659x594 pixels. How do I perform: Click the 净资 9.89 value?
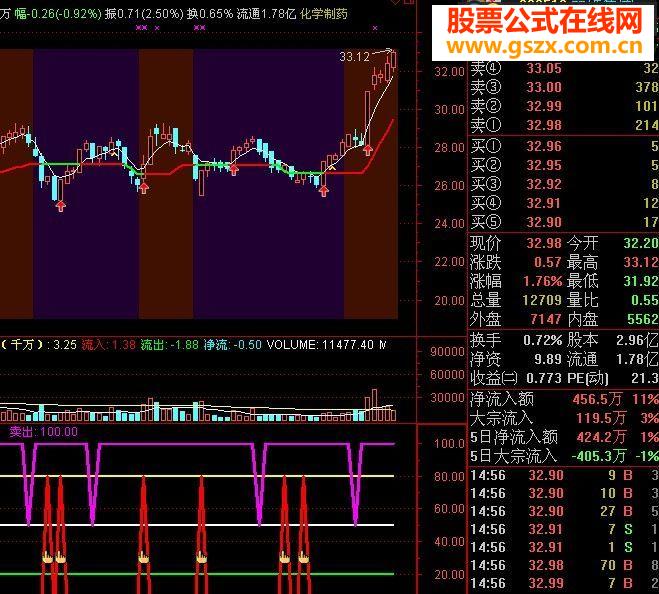(x=548, y=359)
